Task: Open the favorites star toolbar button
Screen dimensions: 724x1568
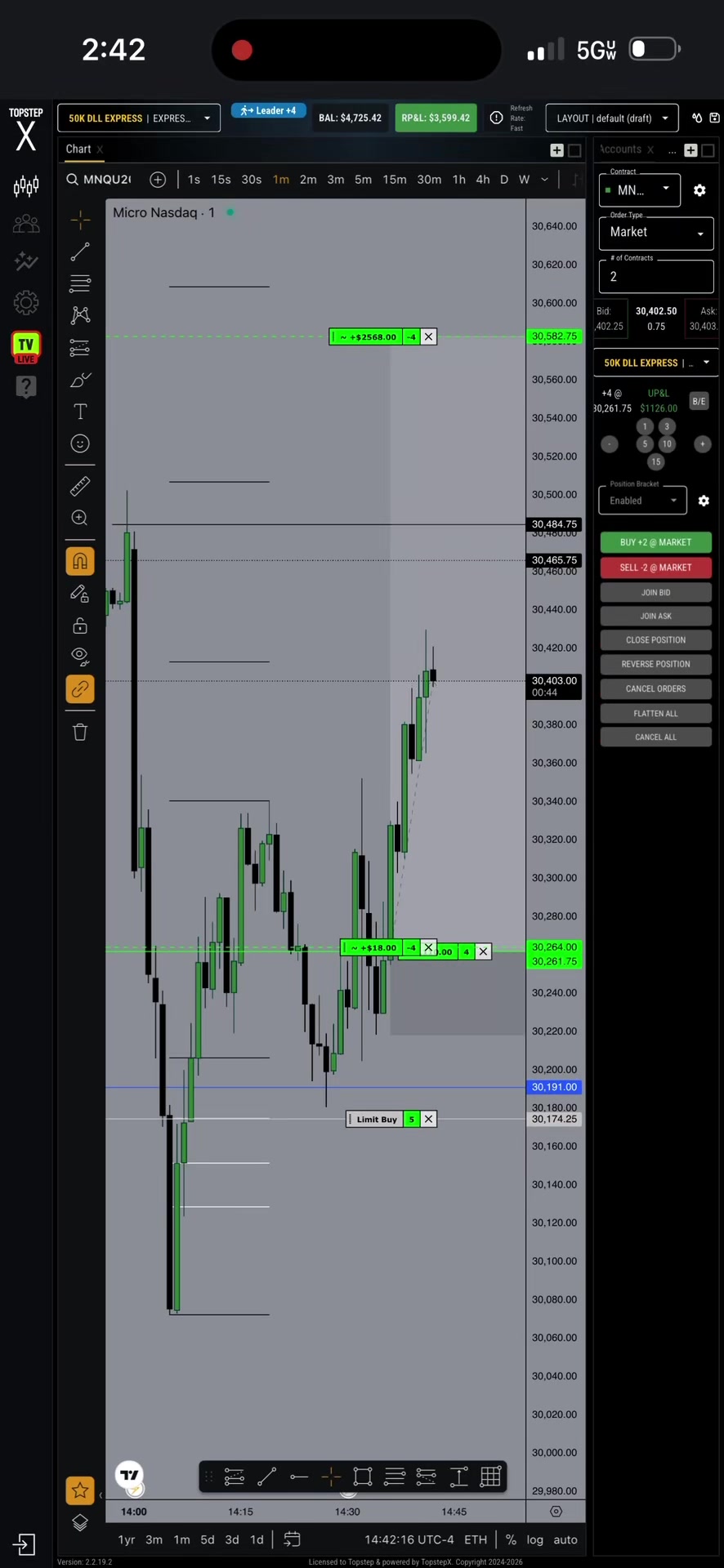Action: click(80, 1490)
